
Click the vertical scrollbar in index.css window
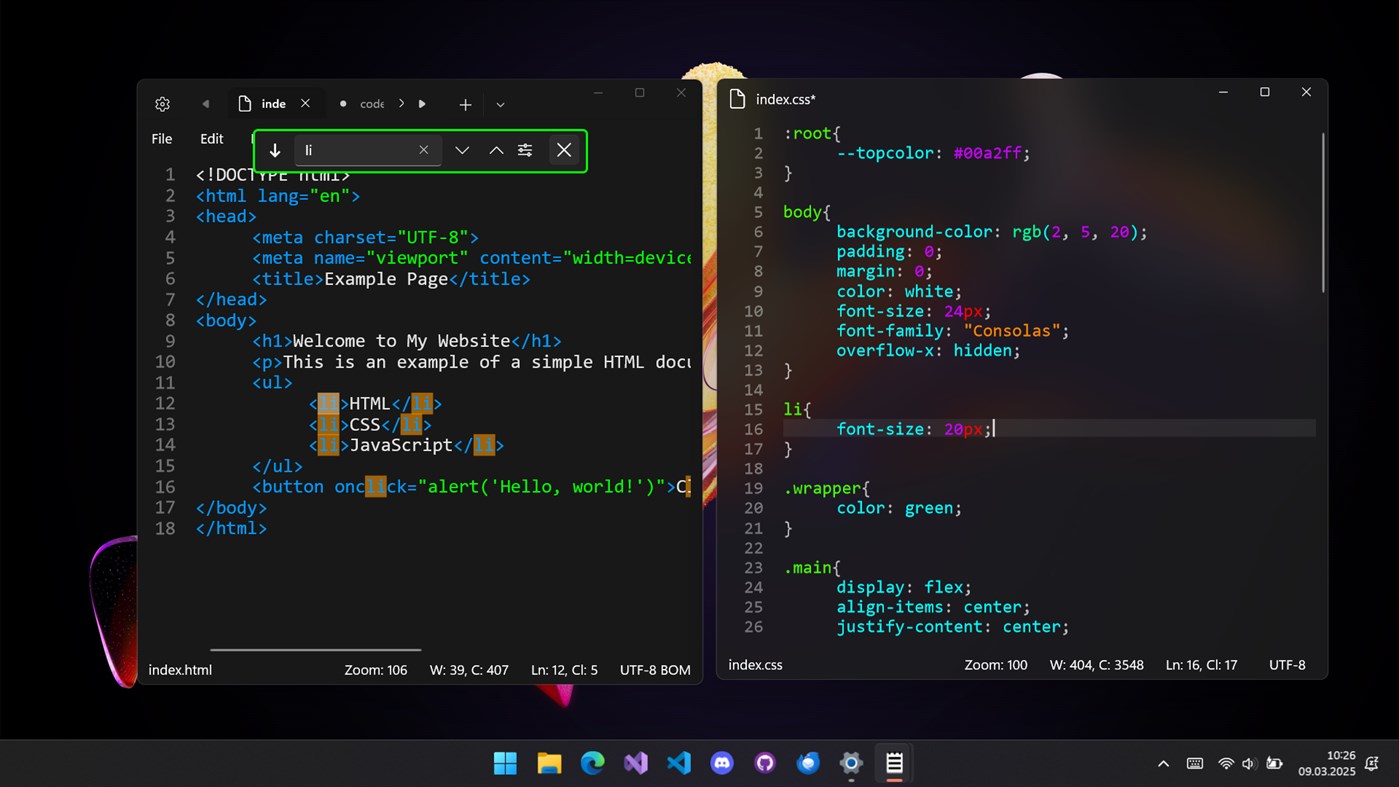pyautogui.click(x=1323, y=212)
